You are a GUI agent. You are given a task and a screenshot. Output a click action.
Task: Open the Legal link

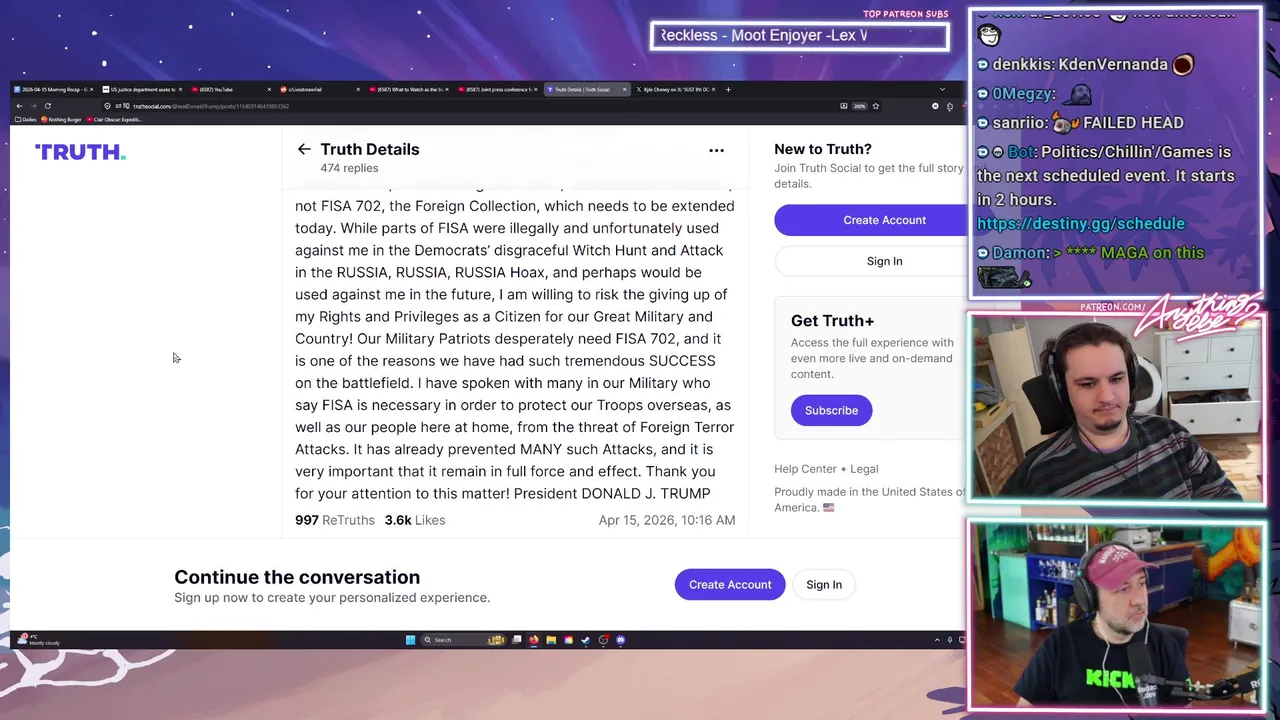tap(864, 469)
